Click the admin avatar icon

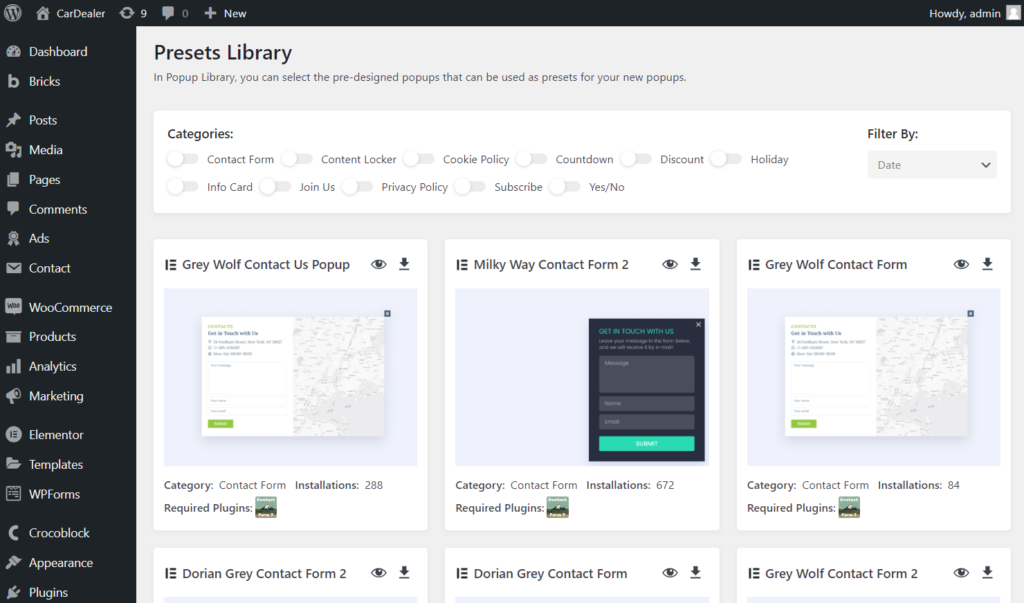coord(1013,13)
